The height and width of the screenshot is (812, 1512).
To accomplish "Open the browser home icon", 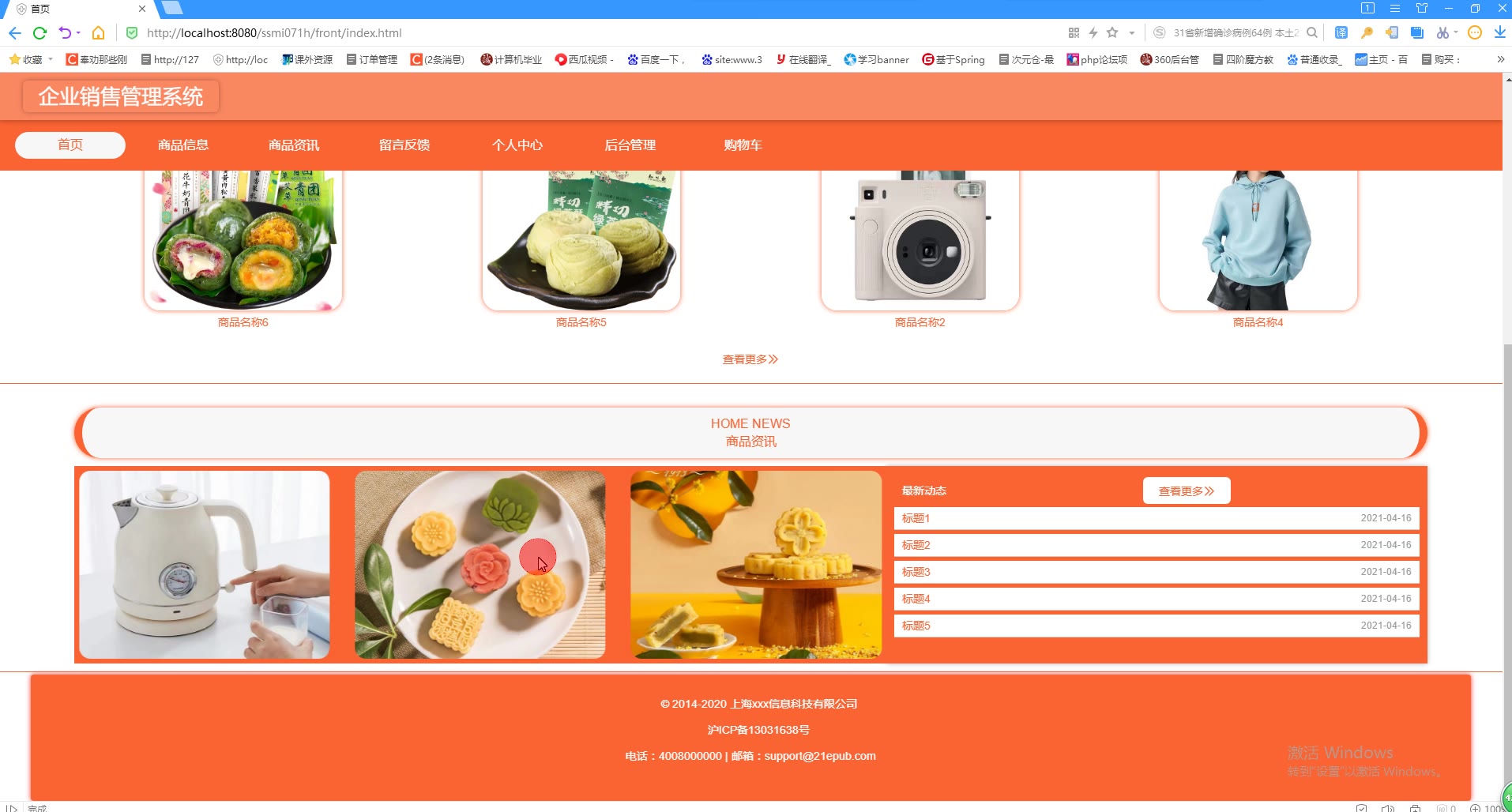I will coord(98,33).
